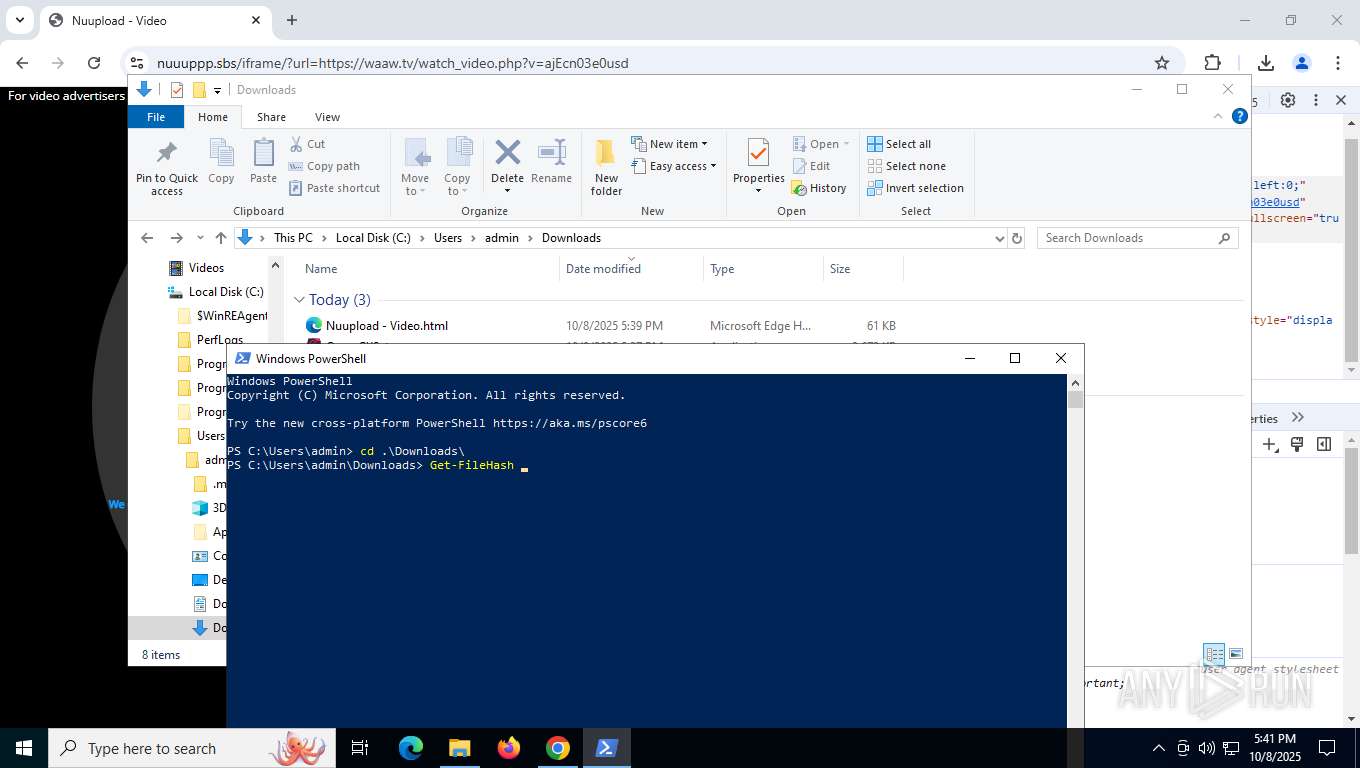
Task: Open a new Chrome tab
Action: [x=292, y=20]
